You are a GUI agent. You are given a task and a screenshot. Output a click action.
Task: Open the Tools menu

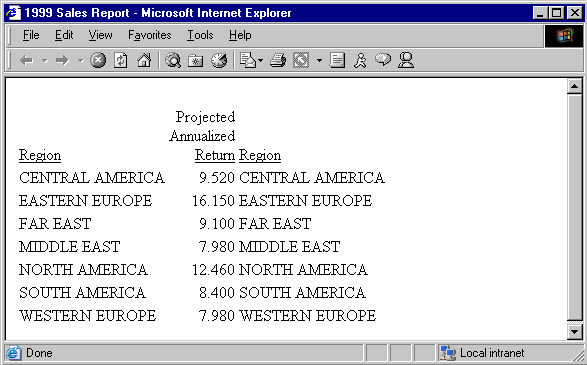point(200,35)
